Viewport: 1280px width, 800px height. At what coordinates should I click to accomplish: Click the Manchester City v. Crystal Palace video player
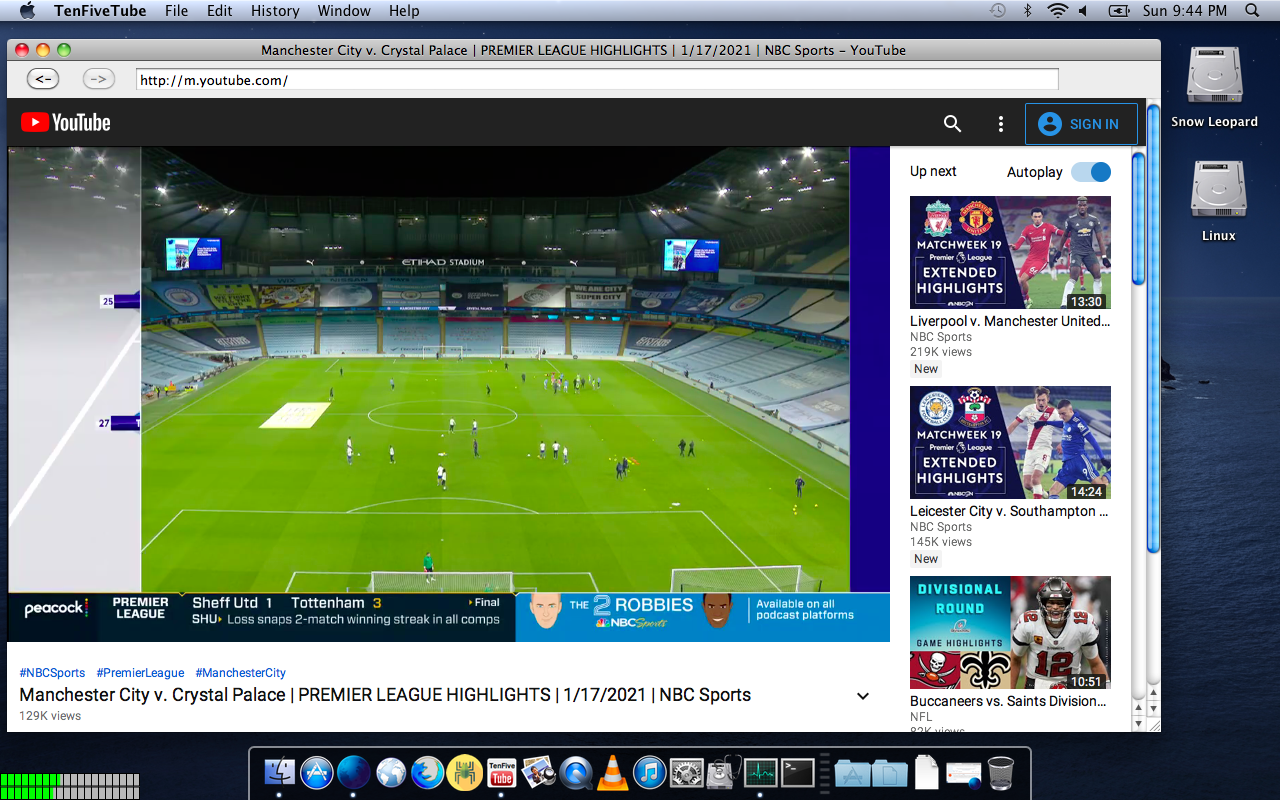pos(449,394)
